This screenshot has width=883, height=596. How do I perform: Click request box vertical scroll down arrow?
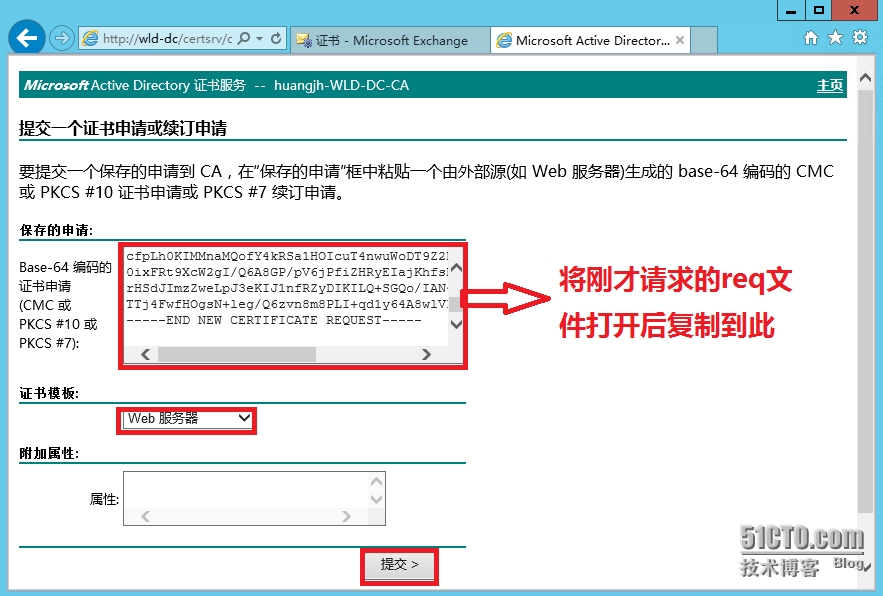click(x=457, y=324)
